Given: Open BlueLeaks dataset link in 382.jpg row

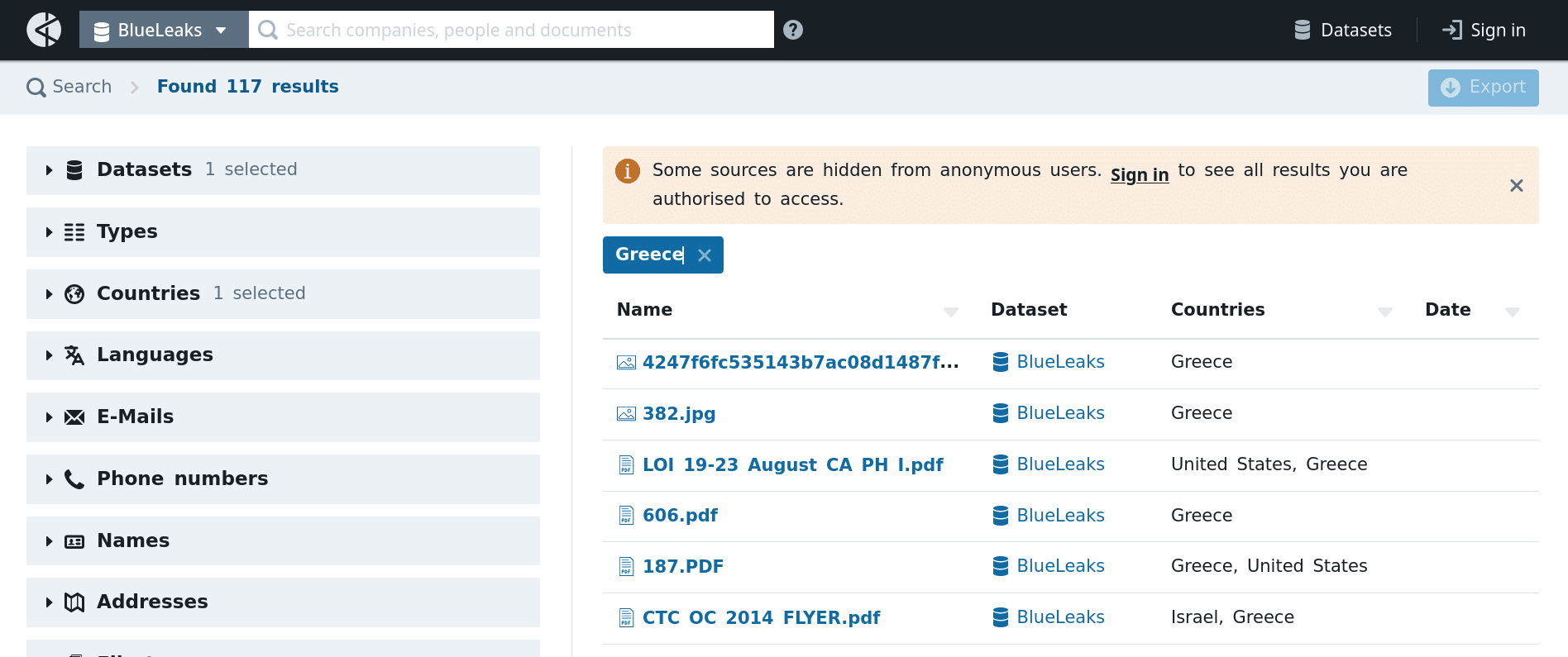Looking at the screenshot, I should [x=1049, y=413].
